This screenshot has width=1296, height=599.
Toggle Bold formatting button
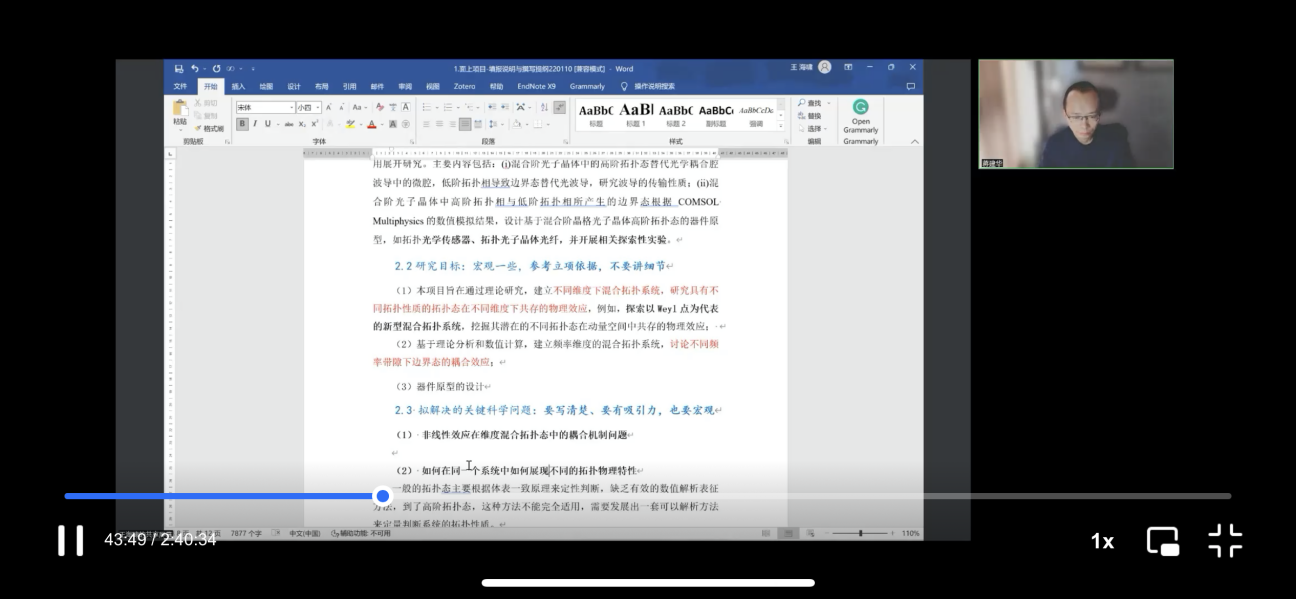(242, 124)
